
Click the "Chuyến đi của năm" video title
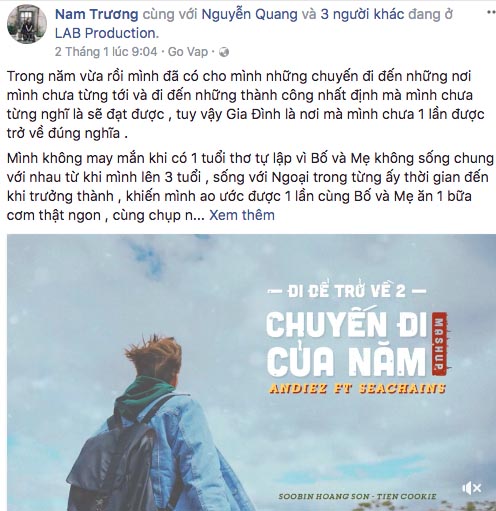click(347, 343)
